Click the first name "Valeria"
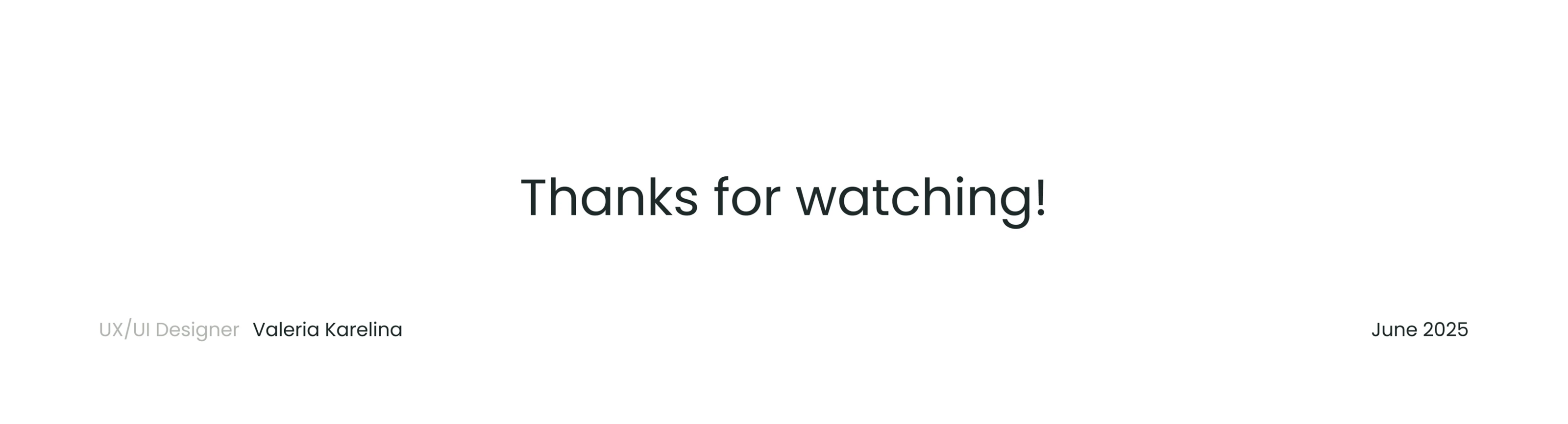 pos(286,330)
